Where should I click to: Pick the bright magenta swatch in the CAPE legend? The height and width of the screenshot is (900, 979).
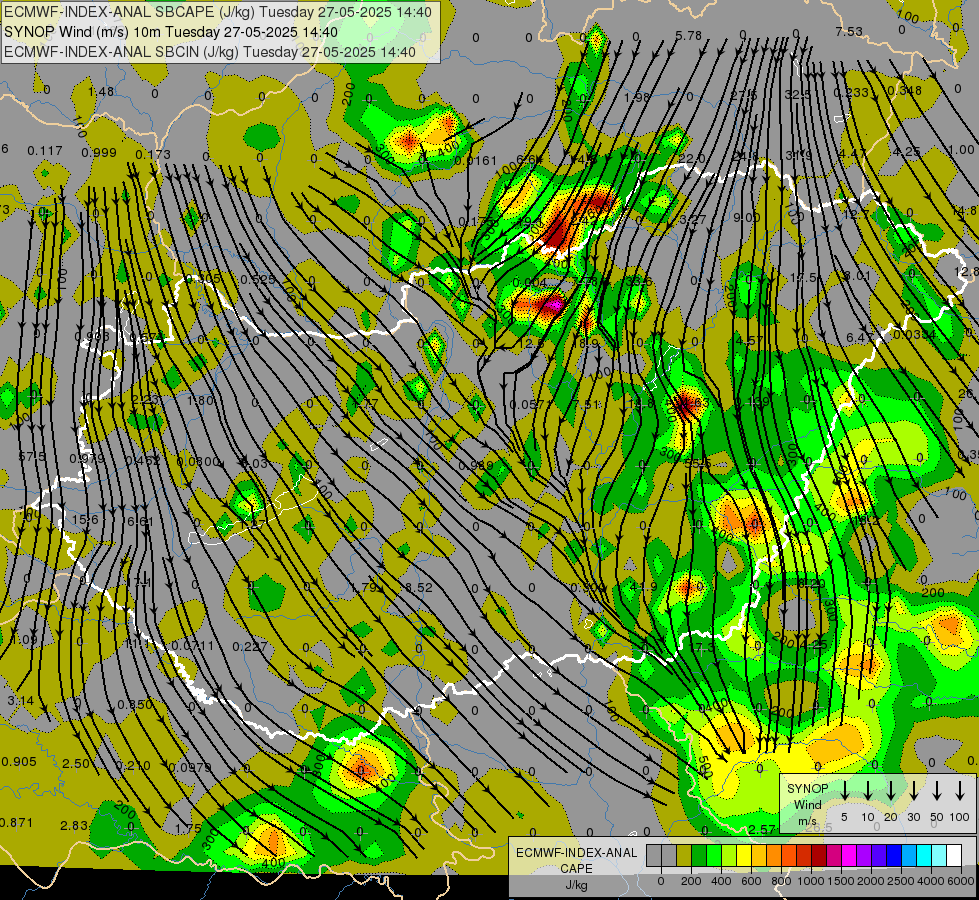tap(849, 855)
